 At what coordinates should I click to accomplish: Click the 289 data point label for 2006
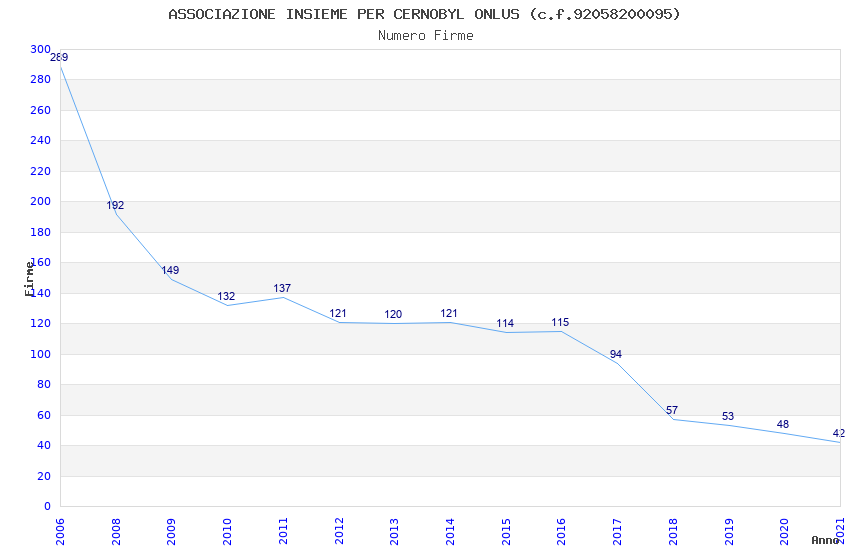point(59,57)
